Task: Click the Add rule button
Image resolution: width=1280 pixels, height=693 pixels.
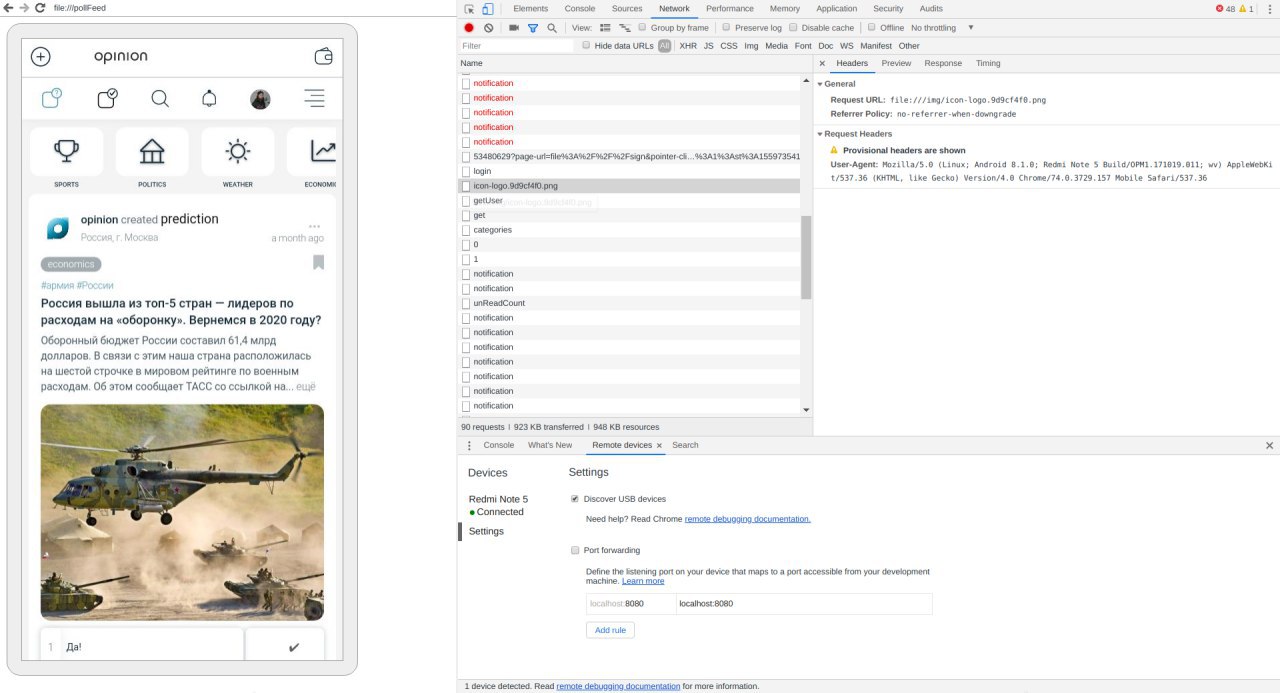Action: point(610,630)
